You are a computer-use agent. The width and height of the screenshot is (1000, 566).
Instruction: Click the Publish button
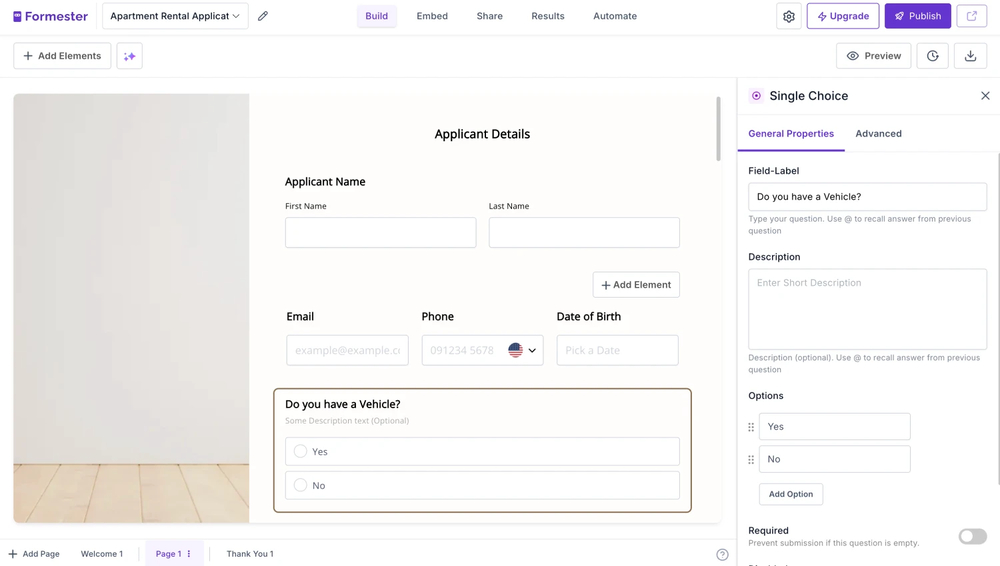point(917,16)
